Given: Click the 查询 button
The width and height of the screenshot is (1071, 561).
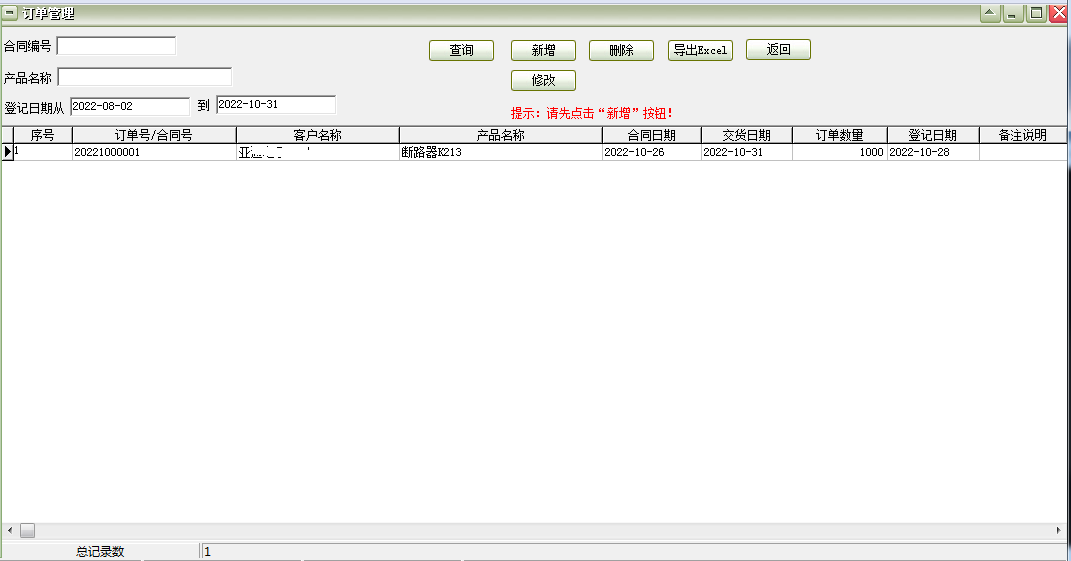Looking at the screenshot, I should 461,50.
